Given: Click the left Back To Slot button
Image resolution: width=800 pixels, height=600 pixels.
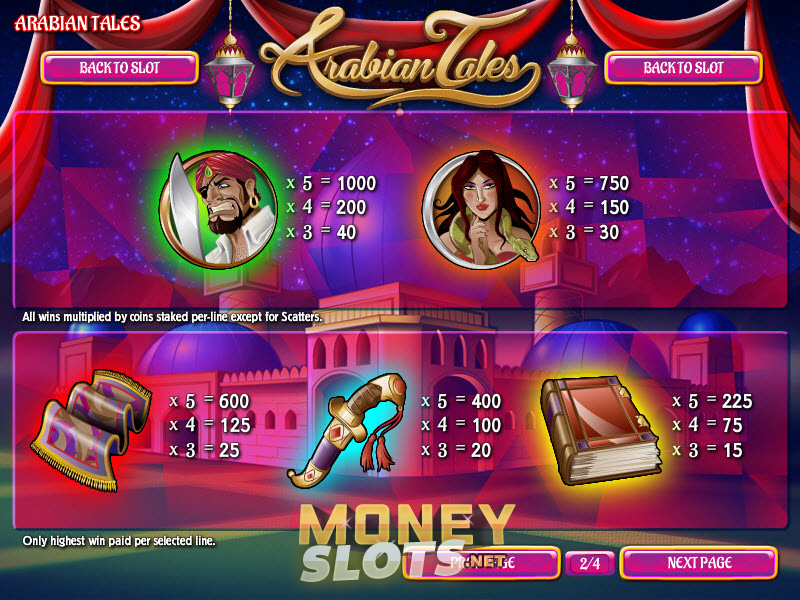Looking at the screenshot, I should [119, 68].
